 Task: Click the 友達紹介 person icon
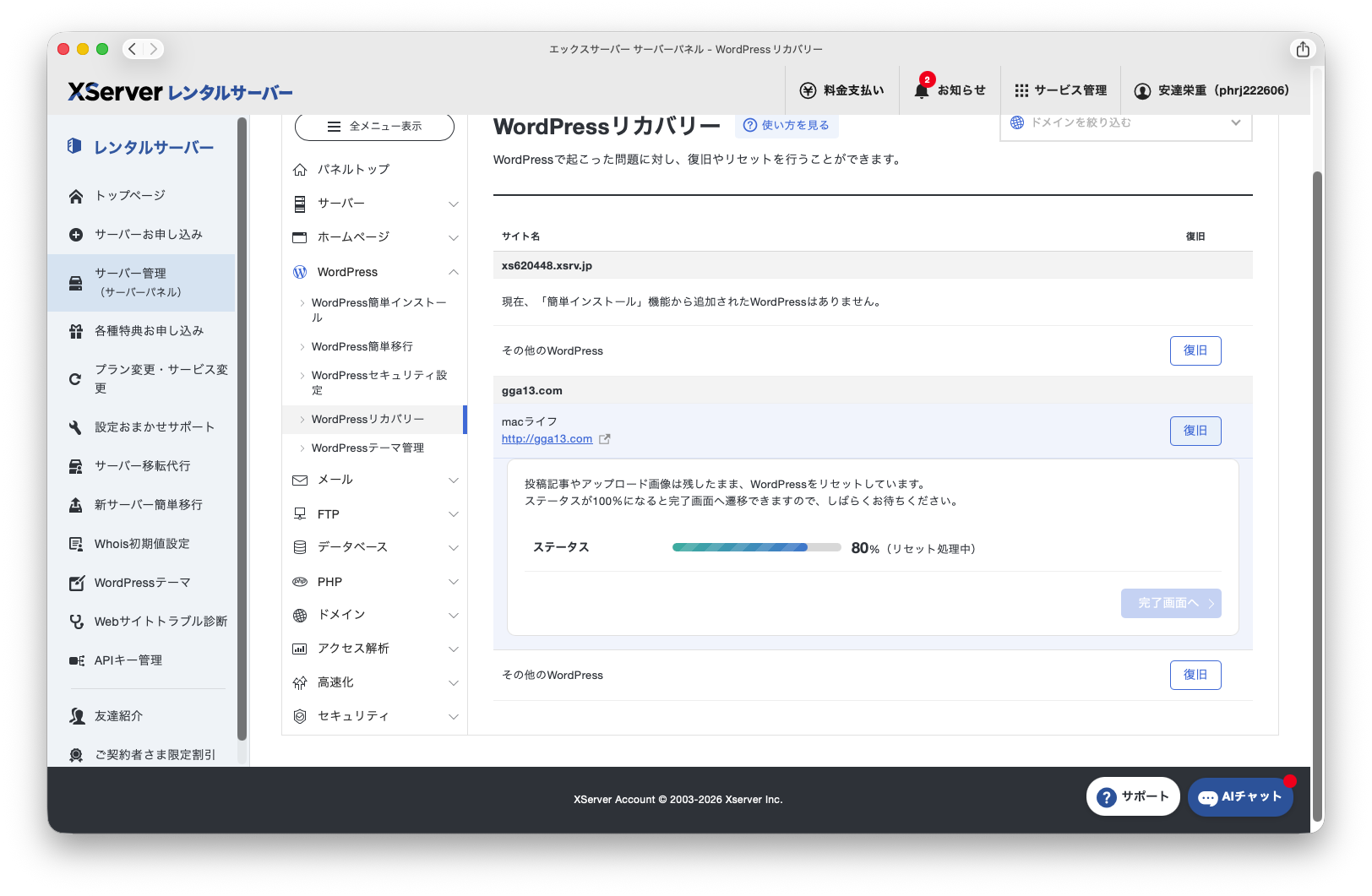click(x=76, y=716)
